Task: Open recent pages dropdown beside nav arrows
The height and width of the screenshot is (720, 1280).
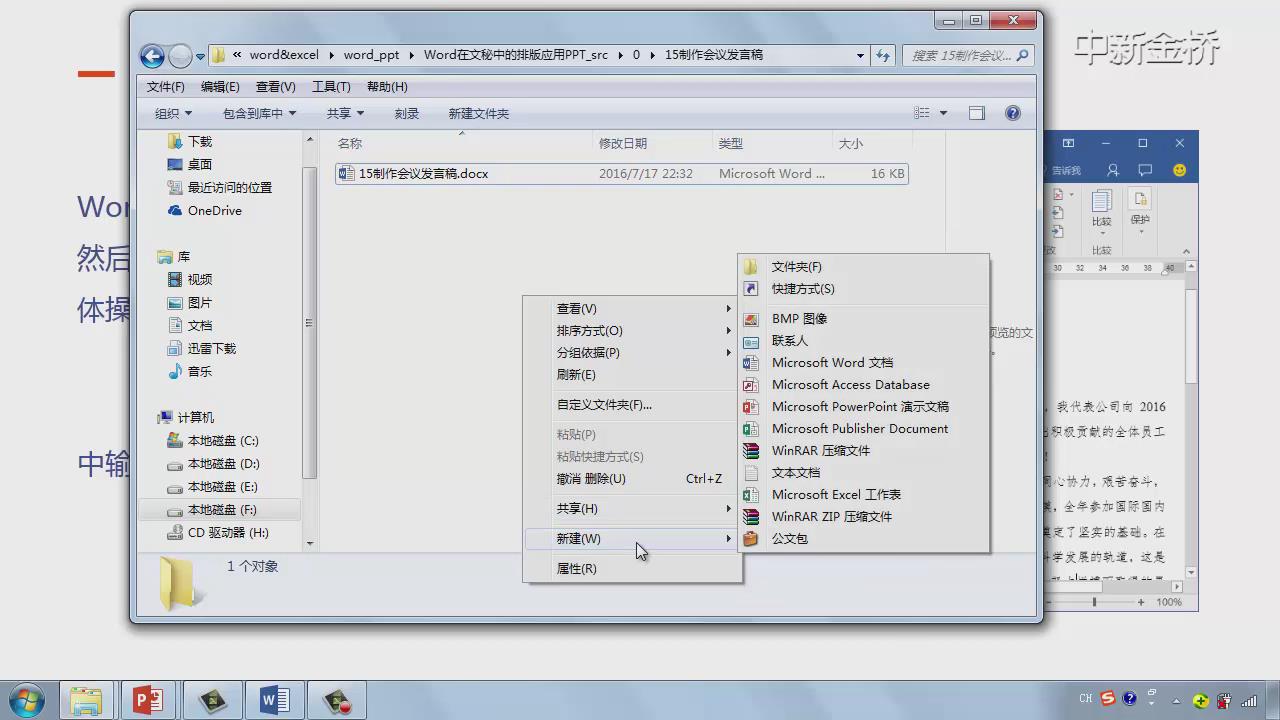Action: 201,56
